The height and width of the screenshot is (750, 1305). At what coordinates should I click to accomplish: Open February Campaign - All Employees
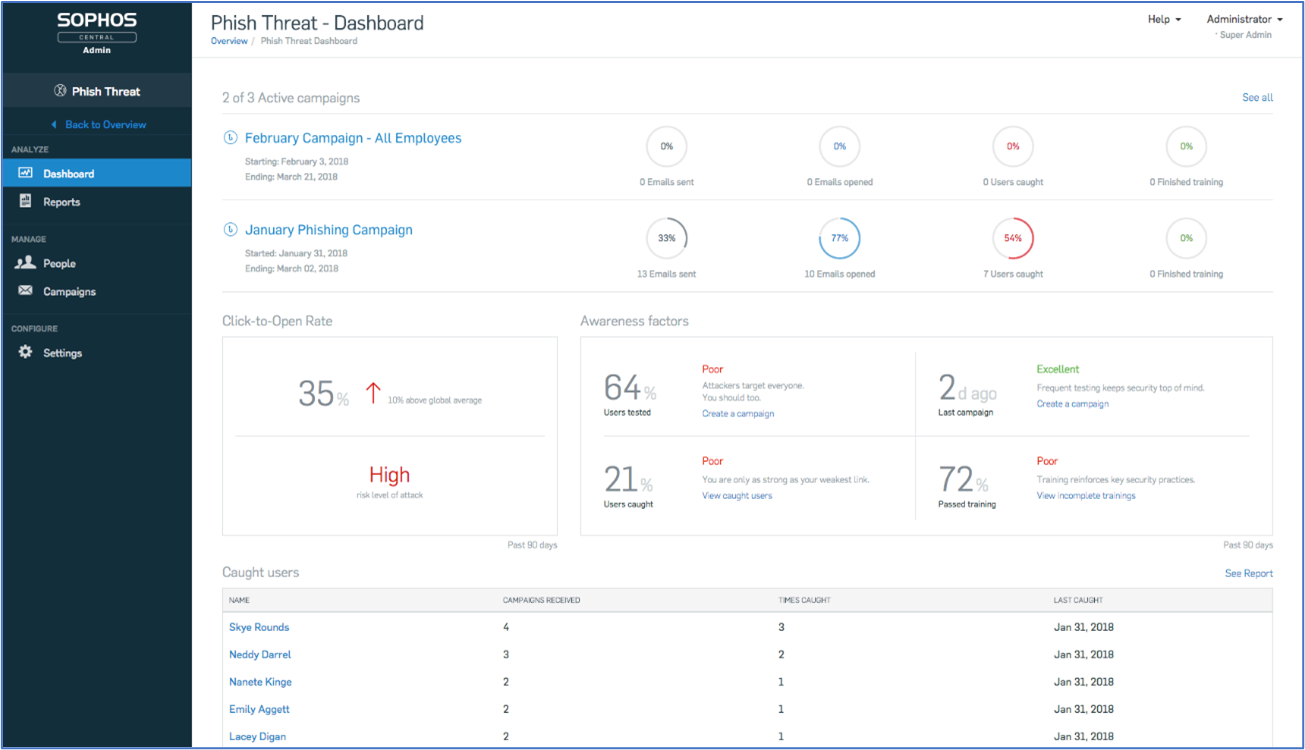(x=353, y=138)
